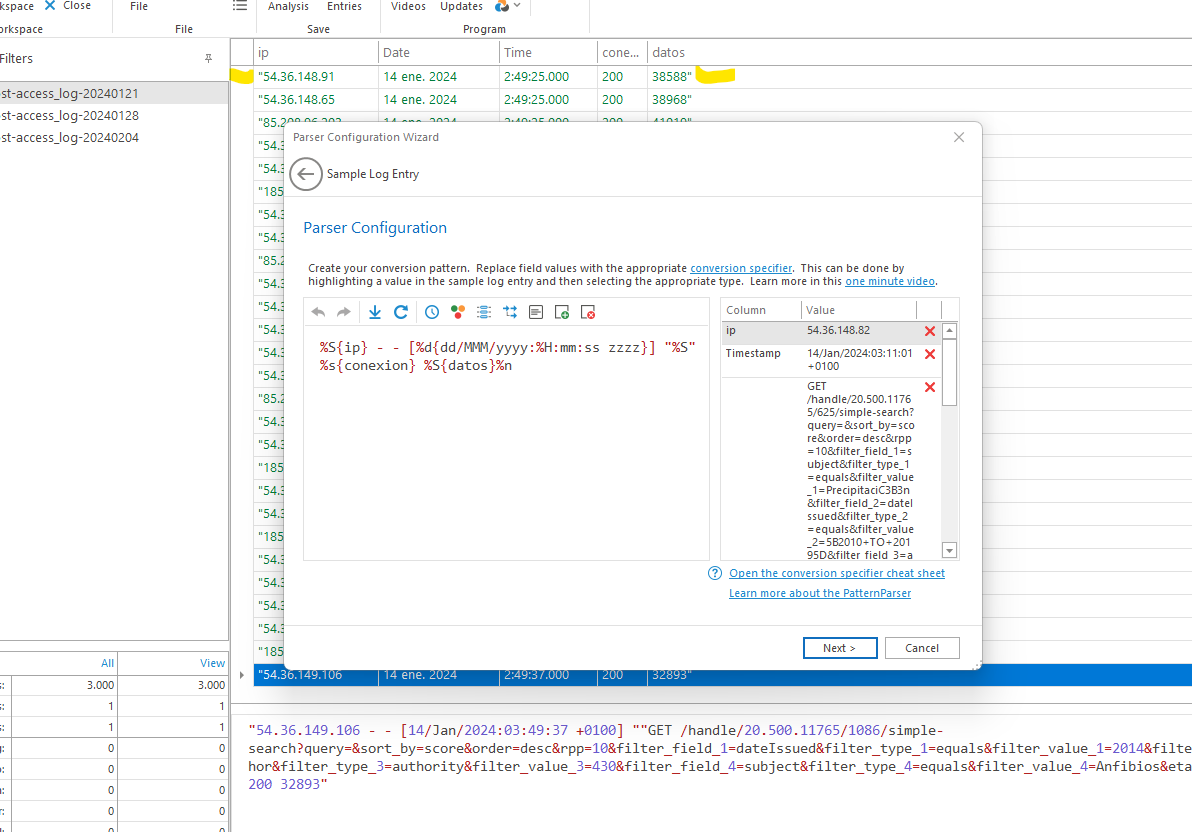Cancel the parser configuration wizard
1192x832 pixels.
(921, 648)
